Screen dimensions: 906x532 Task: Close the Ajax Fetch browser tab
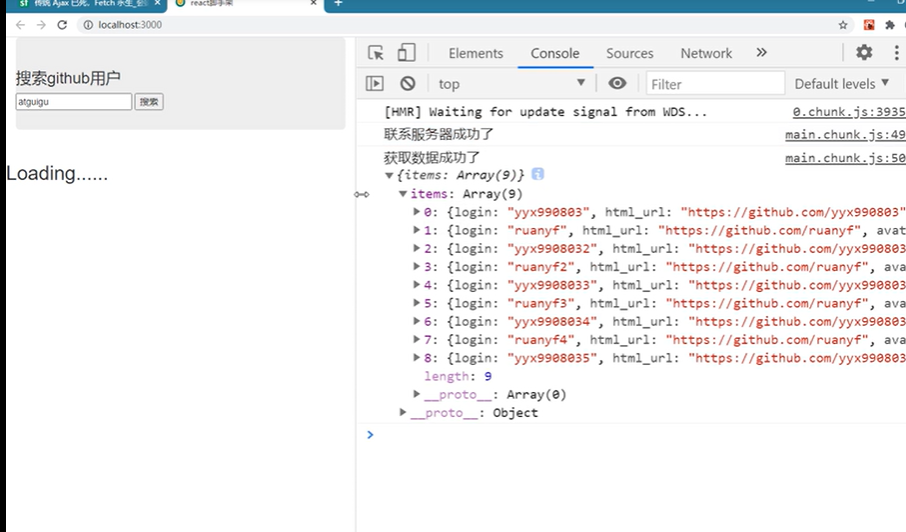[157, 3]
